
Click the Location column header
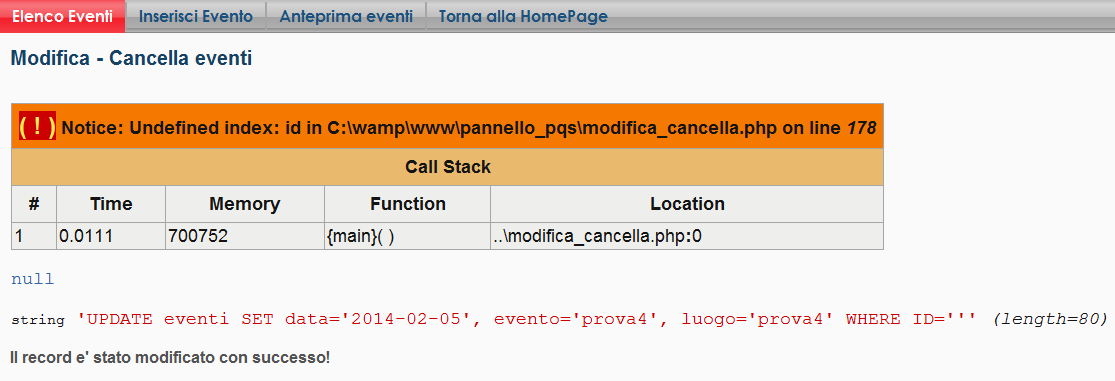click(687, 204)
